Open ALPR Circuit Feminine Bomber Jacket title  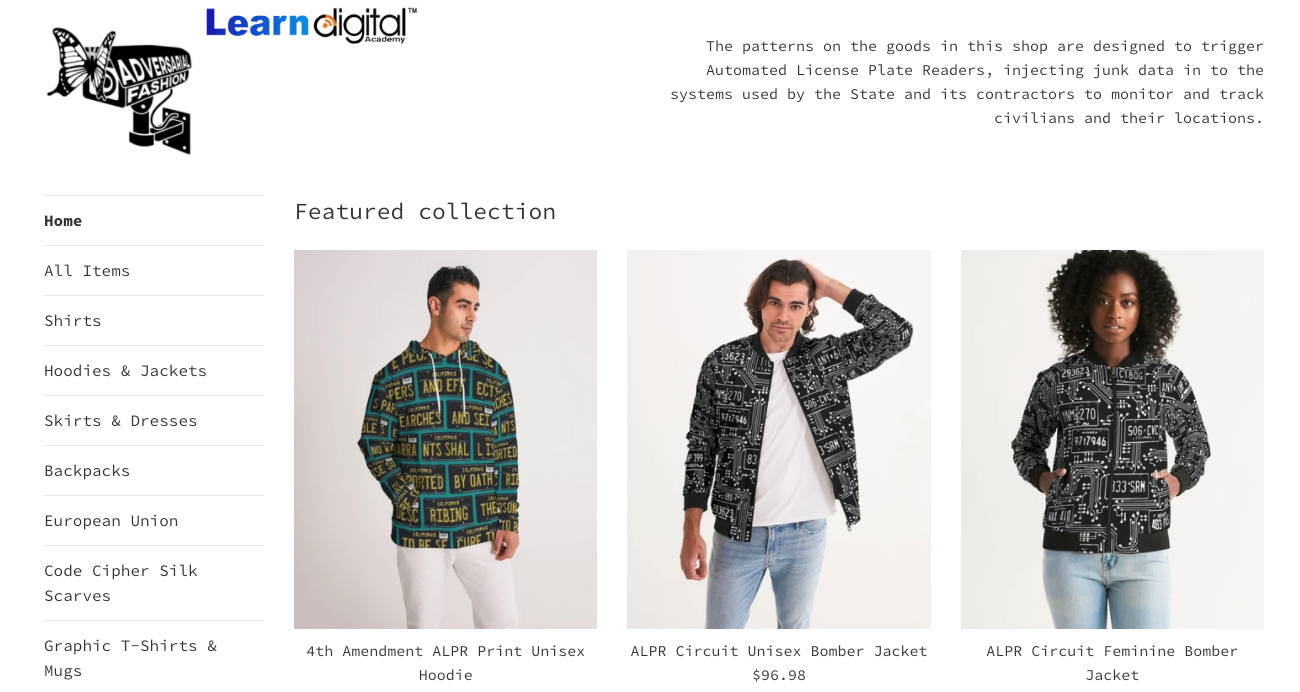1112,663
